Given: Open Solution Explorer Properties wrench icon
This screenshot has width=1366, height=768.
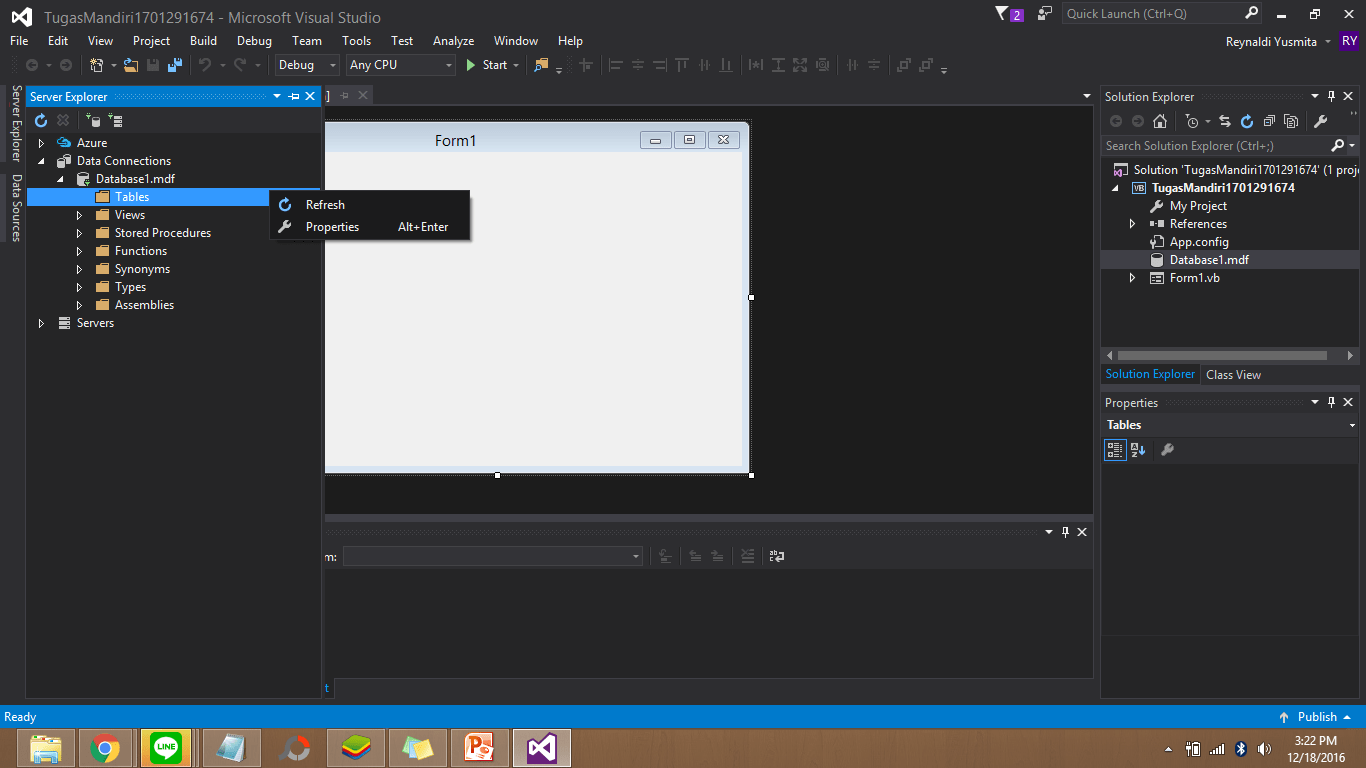Looking at the screenshot, I should click(1320, 122).
